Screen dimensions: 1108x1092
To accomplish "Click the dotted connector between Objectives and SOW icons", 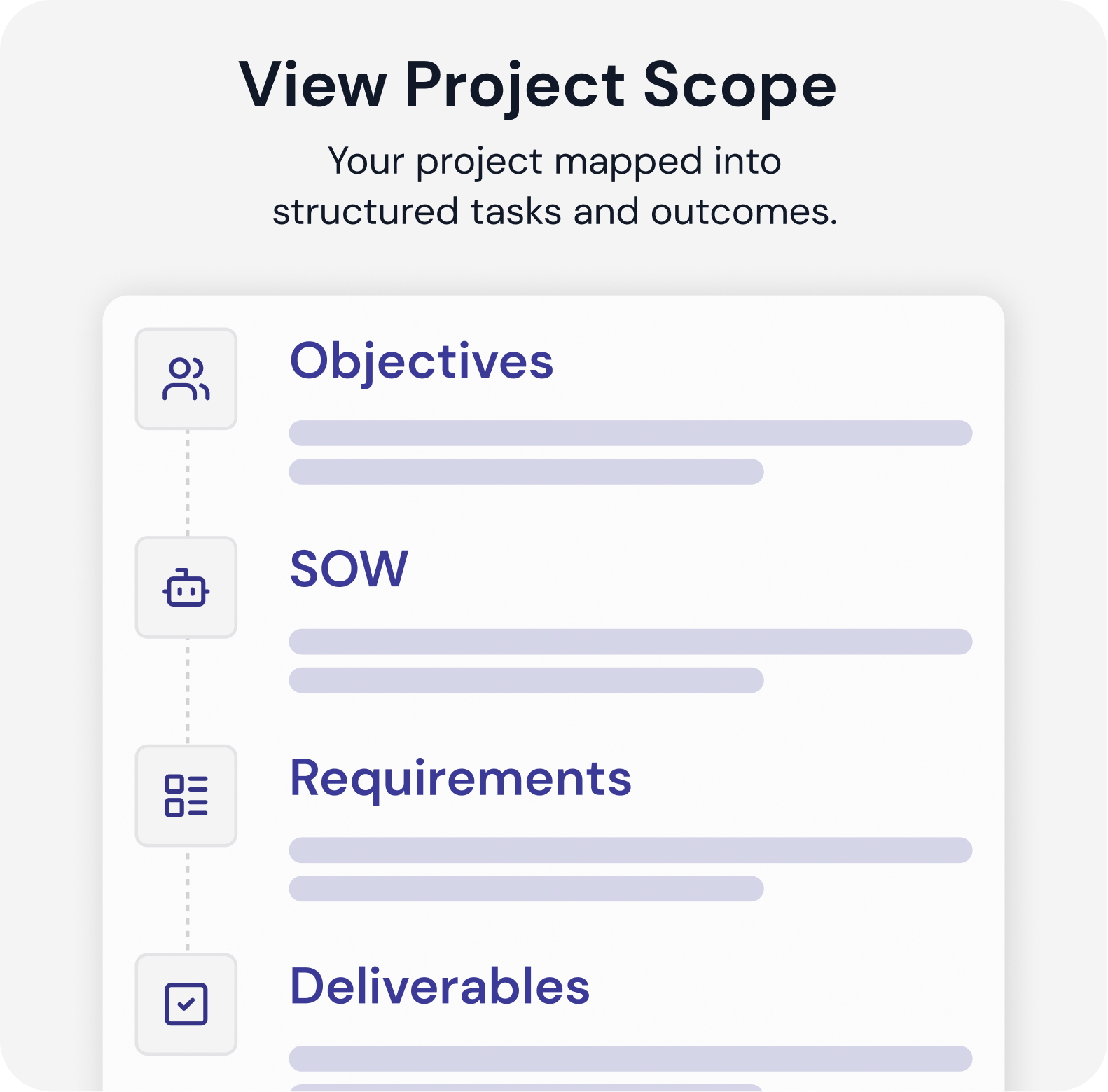I will pyautogui.click(x=188, y=483).
